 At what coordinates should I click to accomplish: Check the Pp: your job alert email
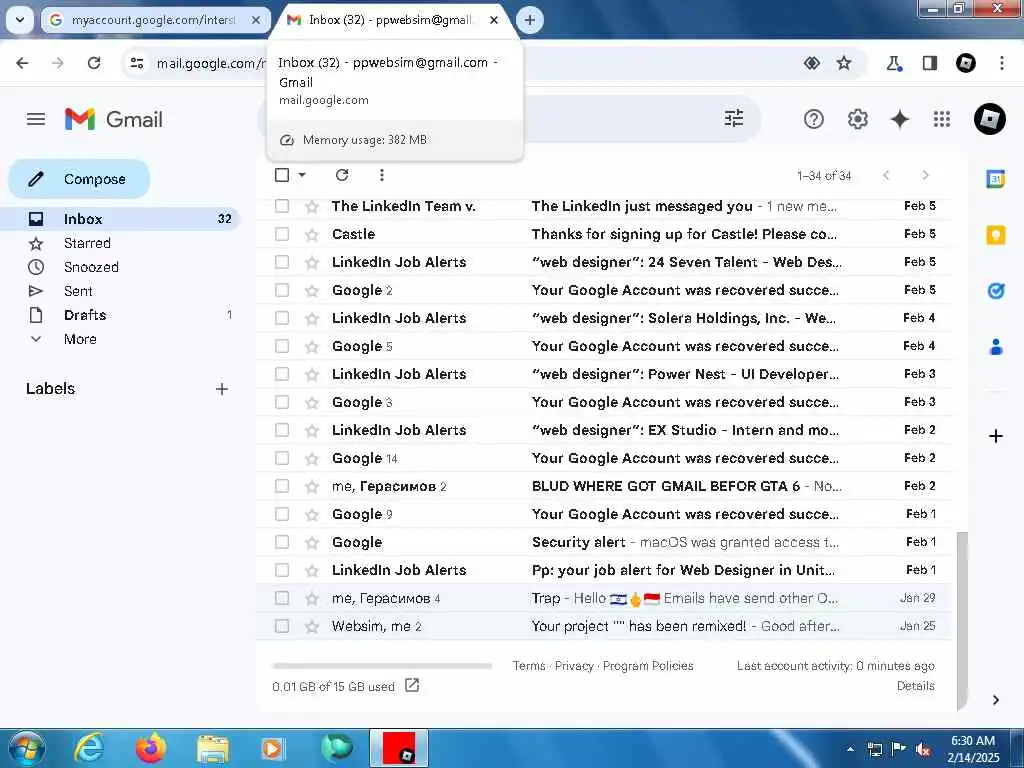281,570
